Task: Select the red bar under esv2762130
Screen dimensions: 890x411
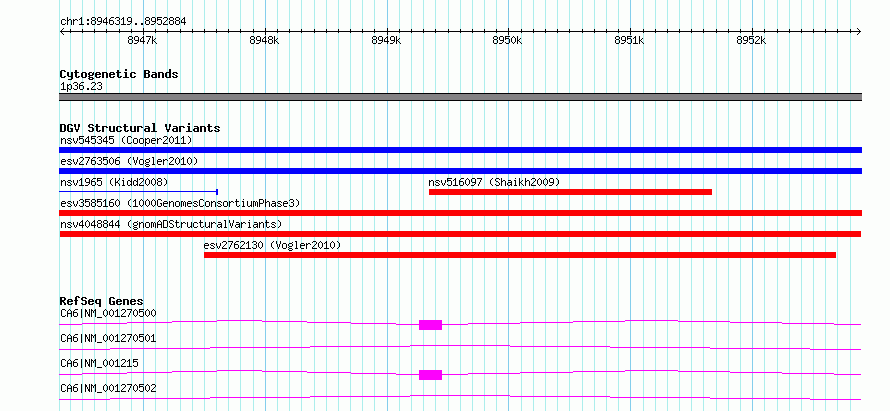Action: point(520,255)
